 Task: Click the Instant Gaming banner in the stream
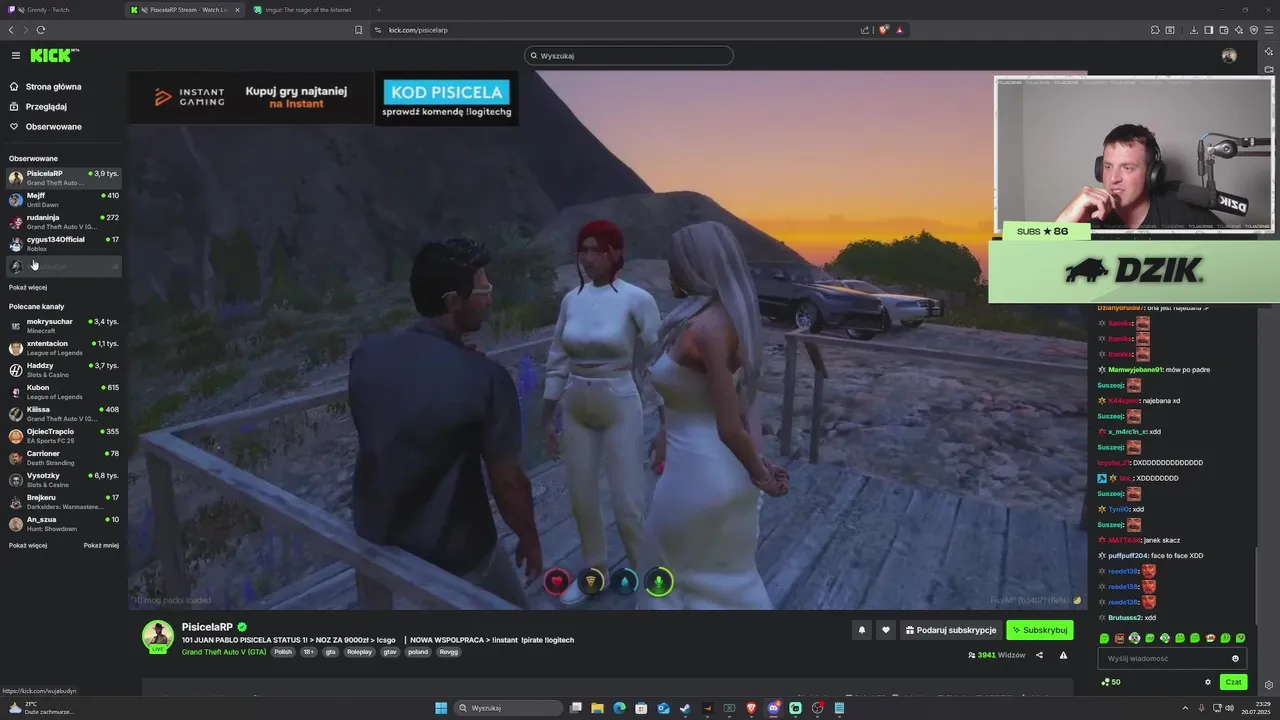point(250,97)
